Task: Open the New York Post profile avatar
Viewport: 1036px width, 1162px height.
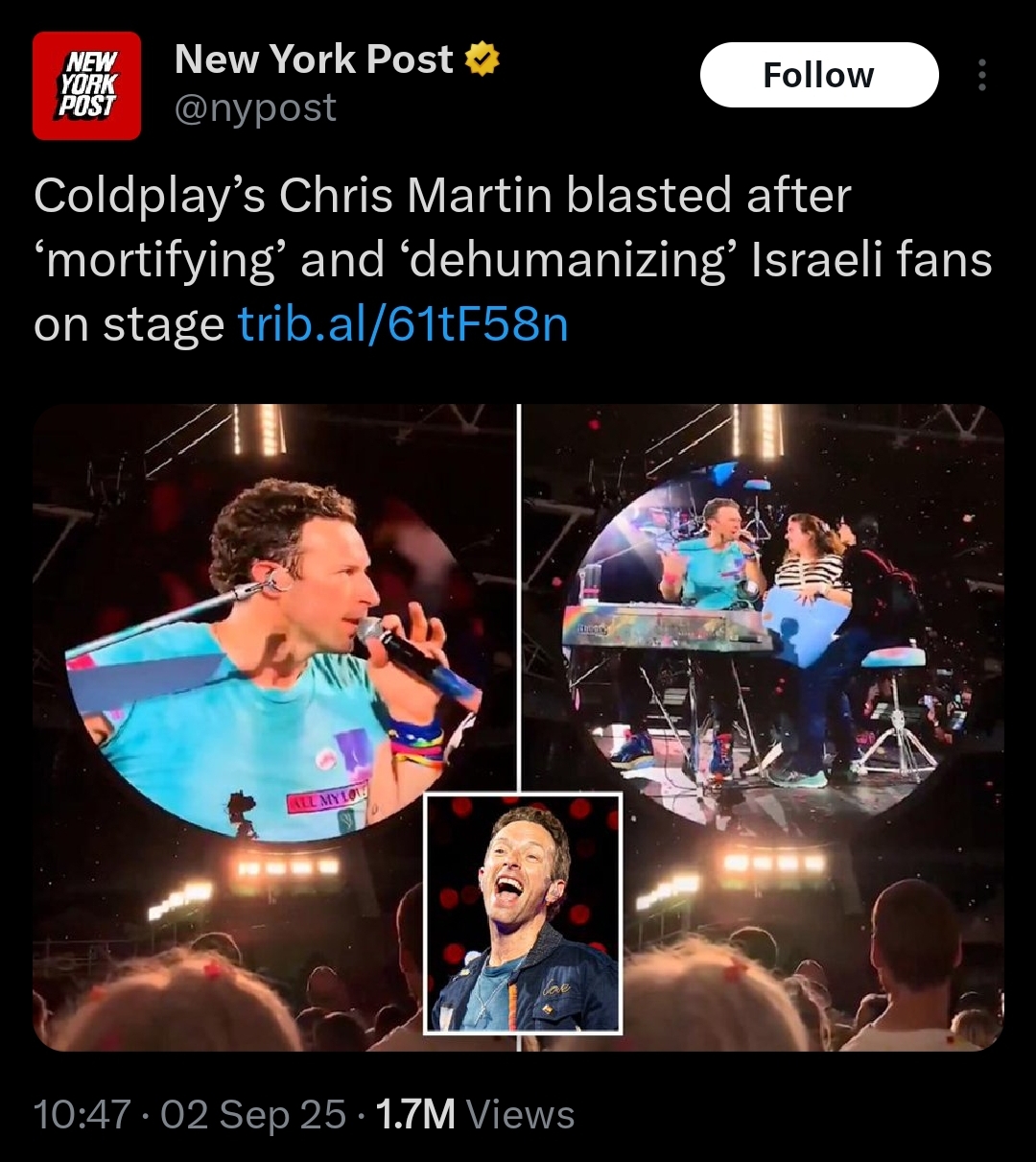Action: point(86,86)
